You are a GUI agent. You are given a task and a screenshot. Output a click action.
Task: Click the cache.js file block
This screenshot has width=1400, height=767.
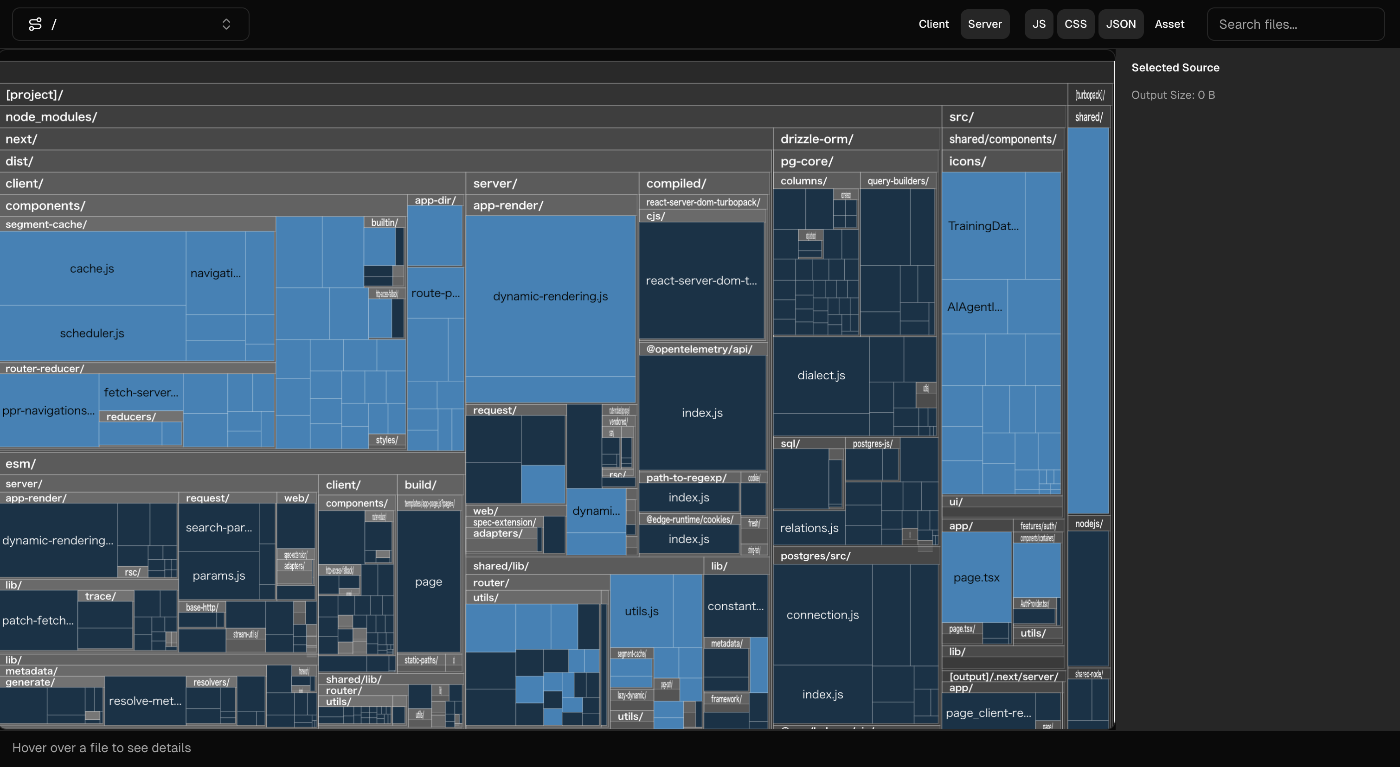click(x=92, y=269)
